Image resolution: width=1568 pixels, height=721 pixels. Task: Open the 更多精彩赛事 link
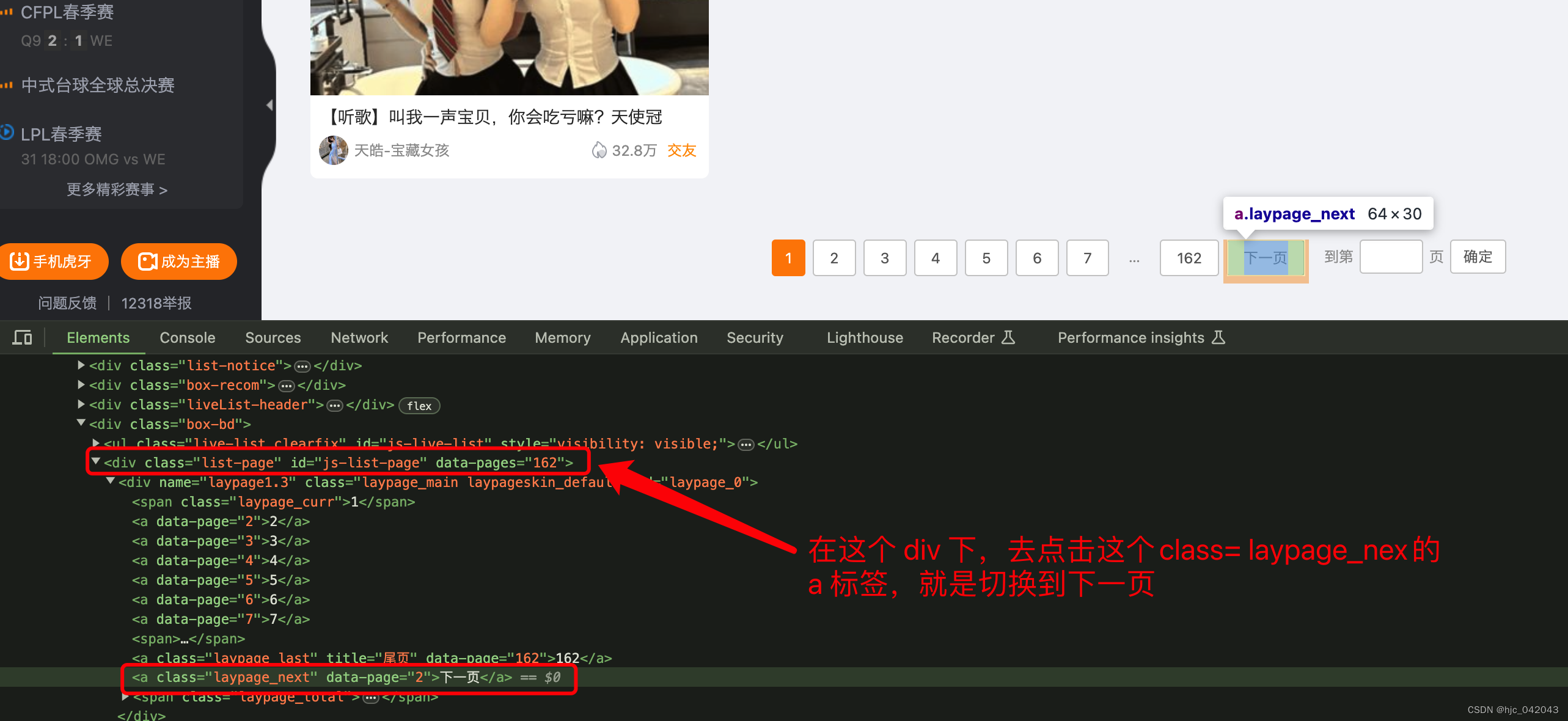(x=116, y=189)
